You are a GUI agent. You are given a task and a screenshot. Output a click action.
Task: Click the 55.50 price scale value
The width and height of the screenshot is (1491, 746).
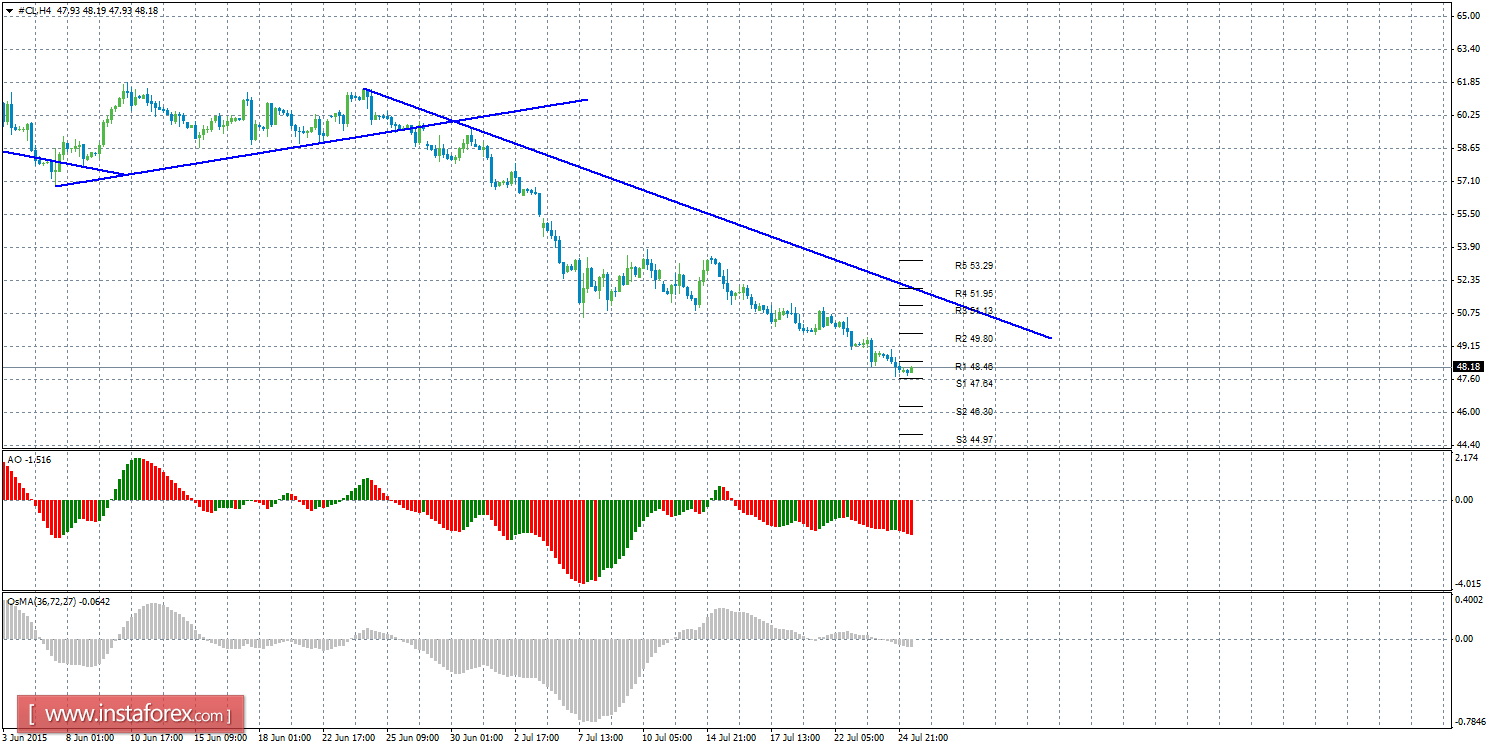click(x=1468, y=214)
